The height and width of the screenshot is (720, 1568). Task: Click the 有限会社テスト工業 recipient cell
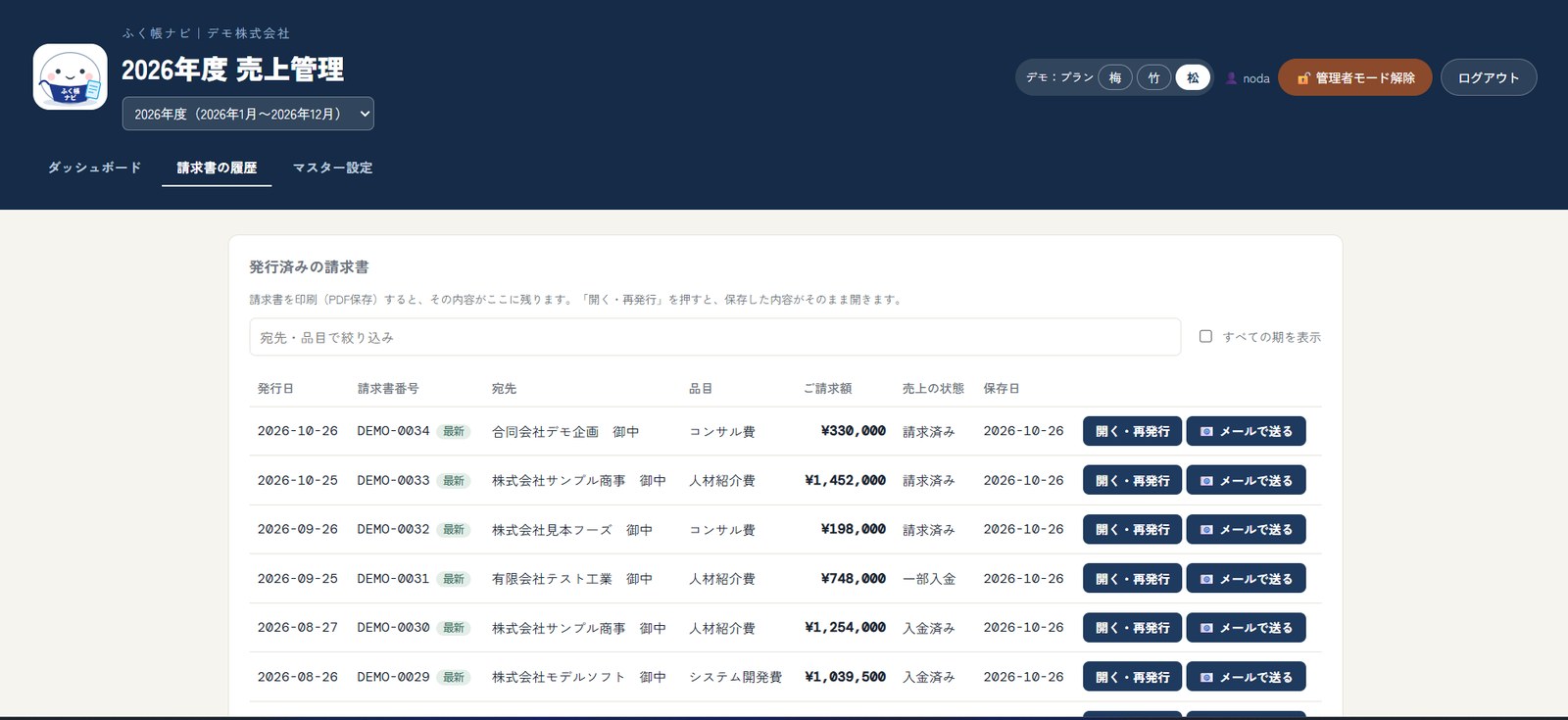click(572, 579)
